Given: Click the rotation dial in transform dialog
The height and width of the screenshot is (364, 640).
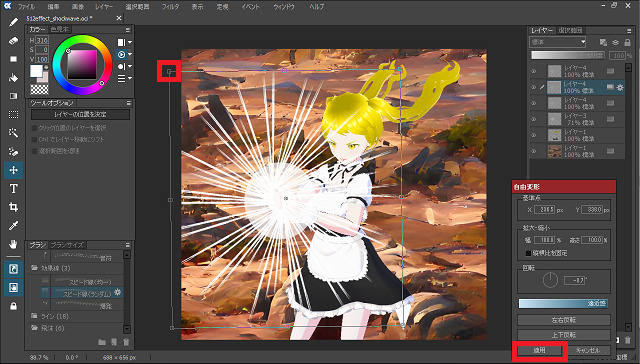Looking at the screenshot, I should 550,280.
